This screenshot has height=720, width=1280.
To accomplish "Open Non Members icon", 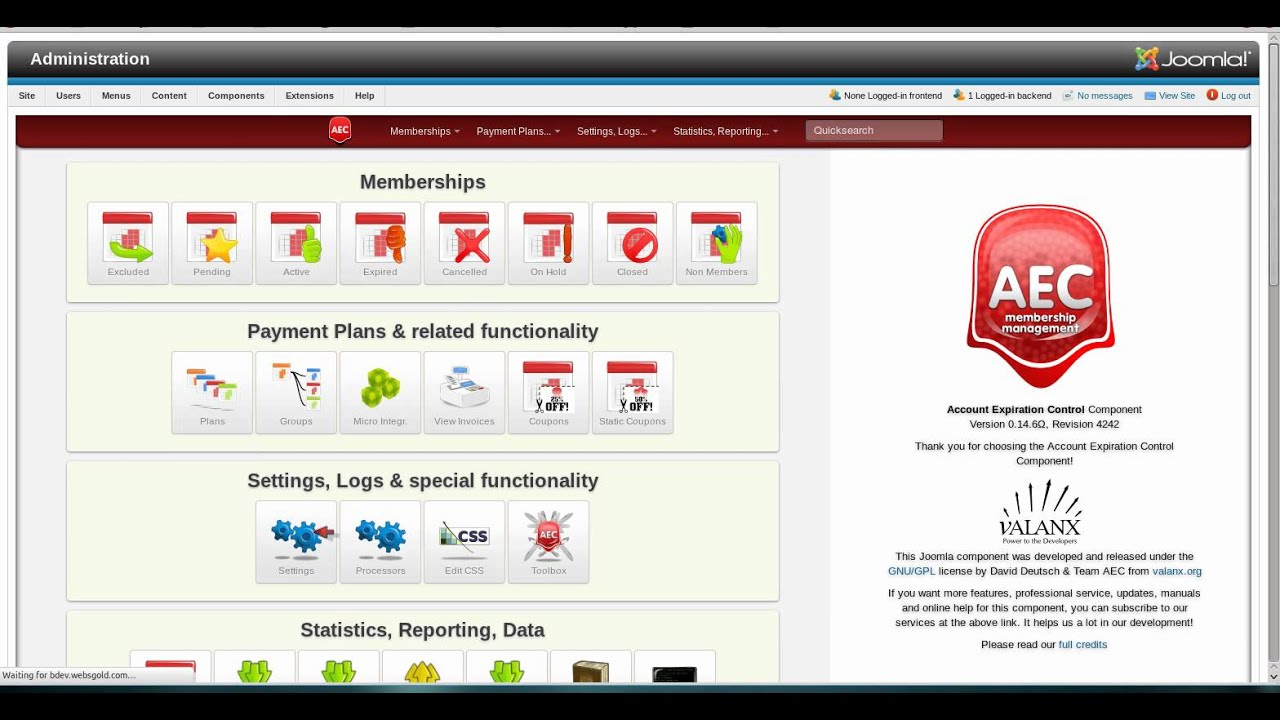I will click(x=716, y=243).
